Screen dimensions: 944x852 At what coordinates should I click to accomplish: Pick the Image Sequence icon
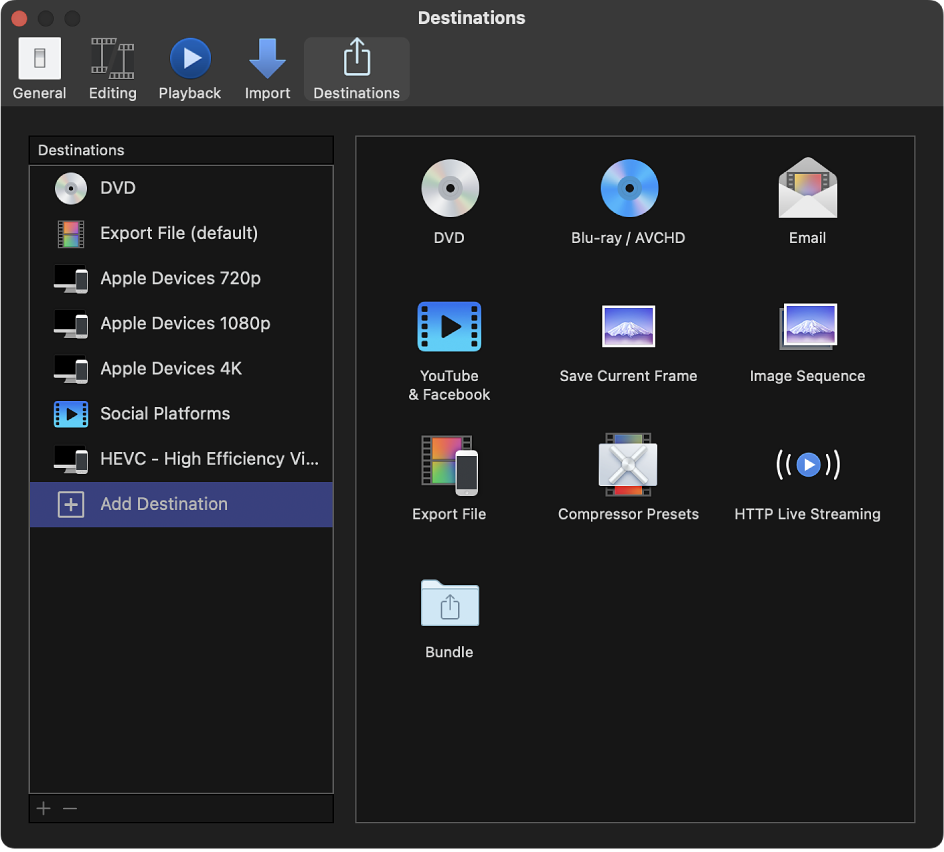[x=807, y=327]
